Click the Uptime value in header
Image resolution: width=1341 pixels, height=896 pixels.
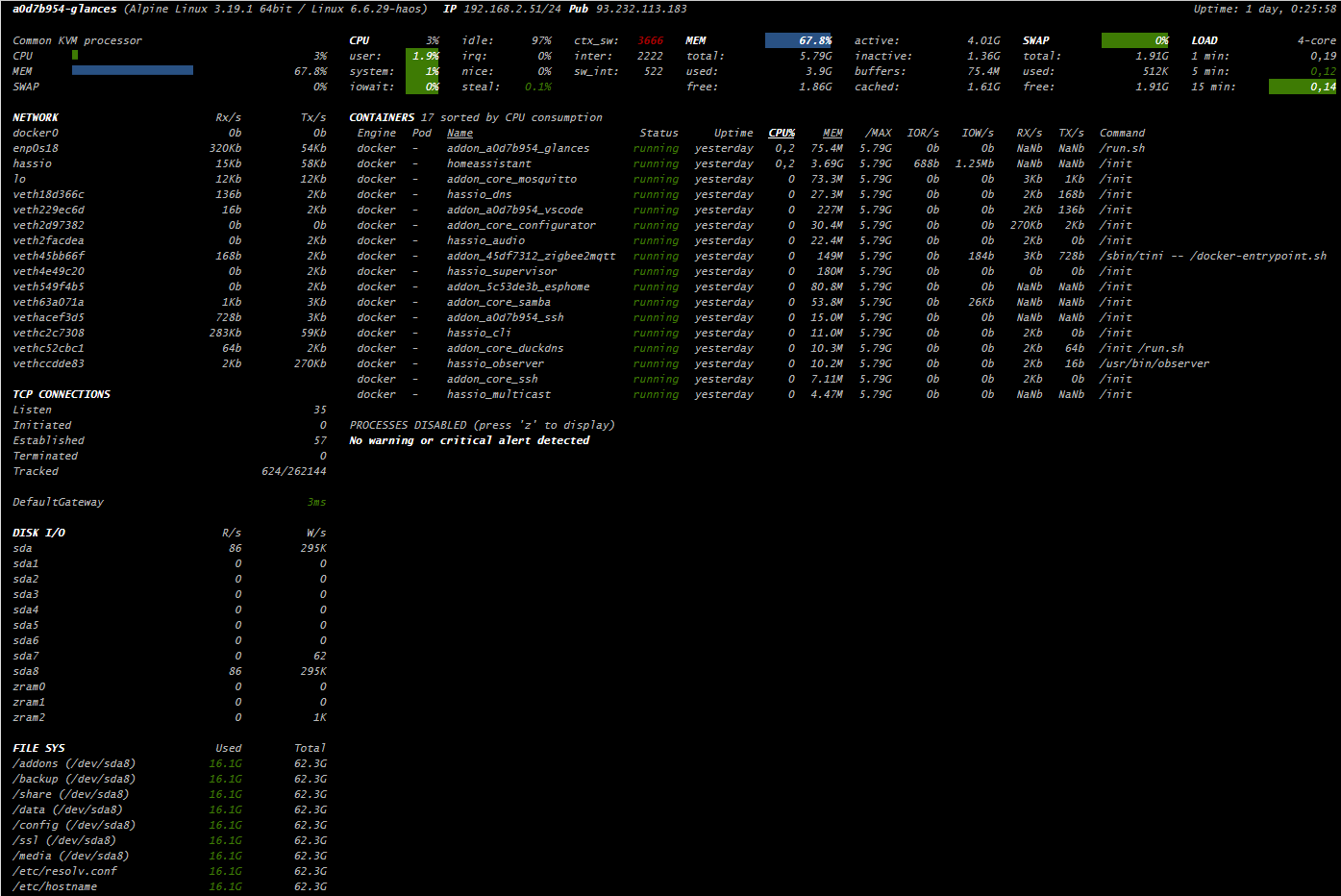pos(1265,9)
